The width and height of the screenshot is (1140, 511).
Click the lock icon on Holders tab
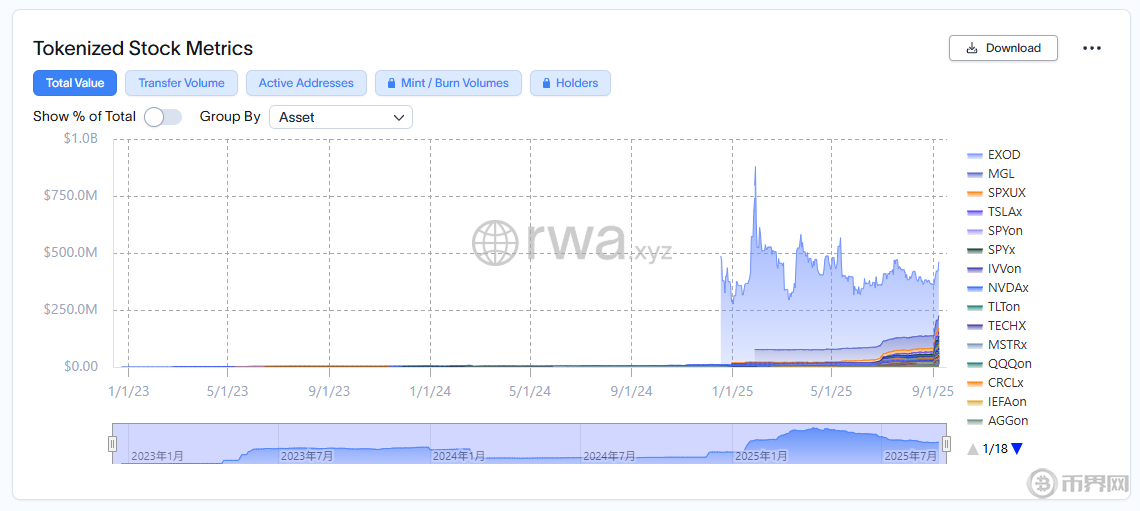[x=545, y=83]
